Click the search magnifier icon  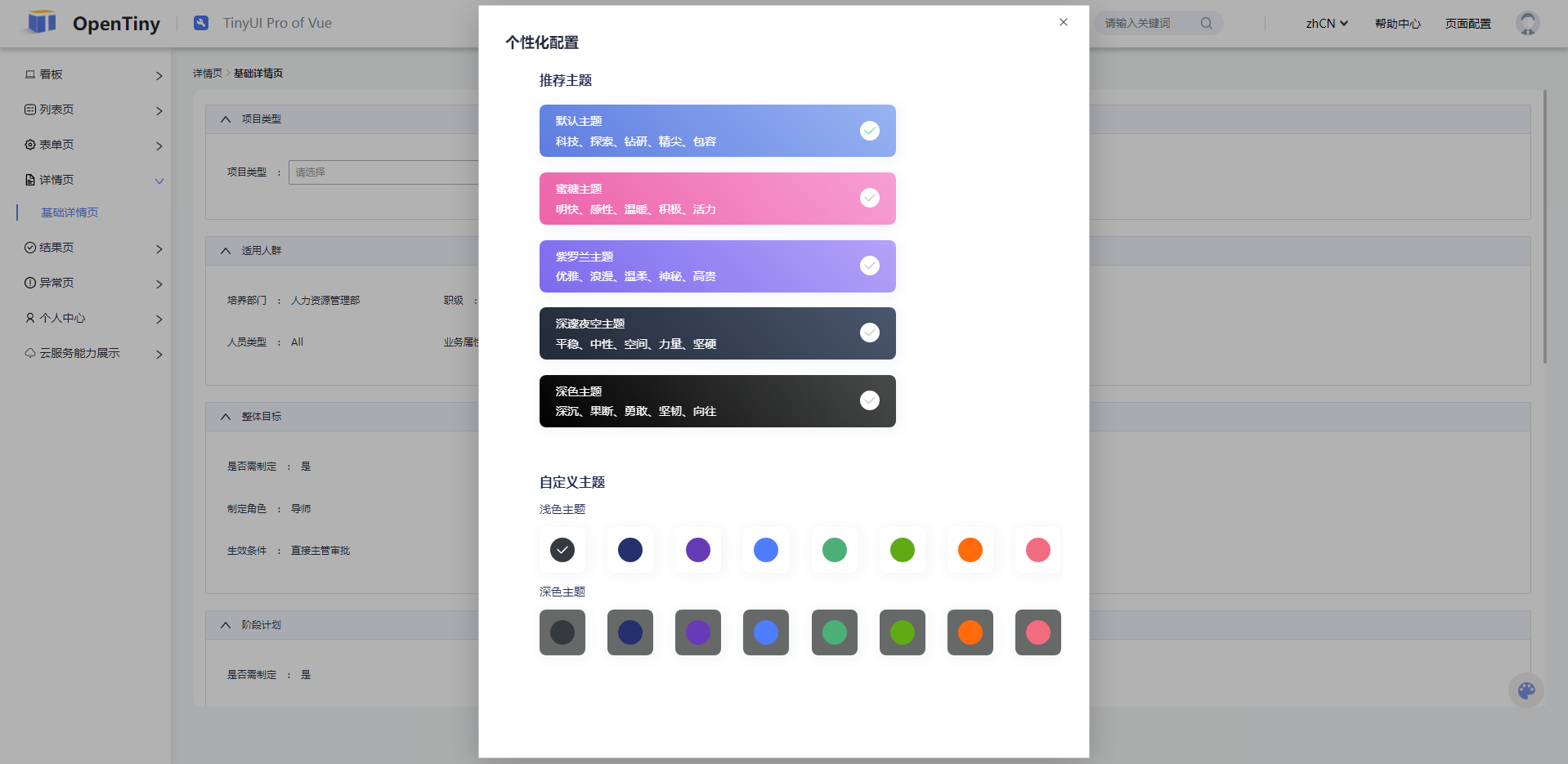(1206, 23)
